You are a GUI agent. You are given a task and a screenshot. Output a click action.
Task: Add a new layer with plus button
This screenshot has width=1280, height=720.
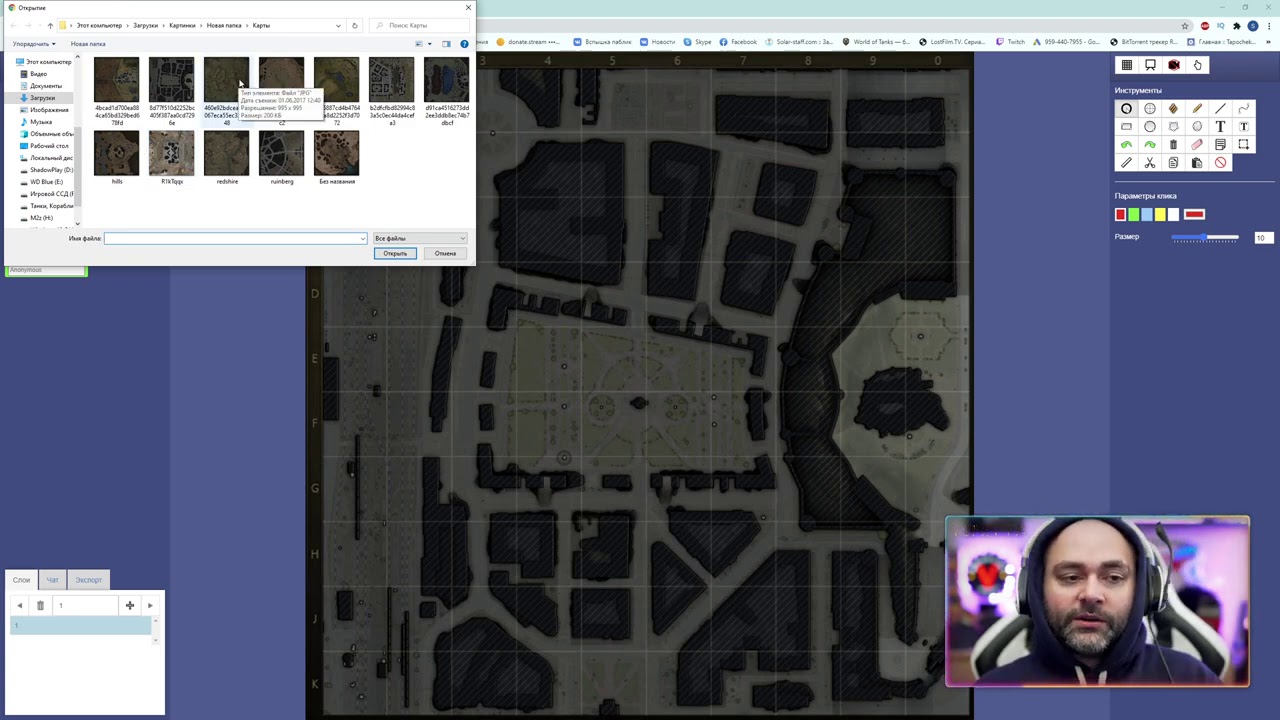[x=129, y=605]
